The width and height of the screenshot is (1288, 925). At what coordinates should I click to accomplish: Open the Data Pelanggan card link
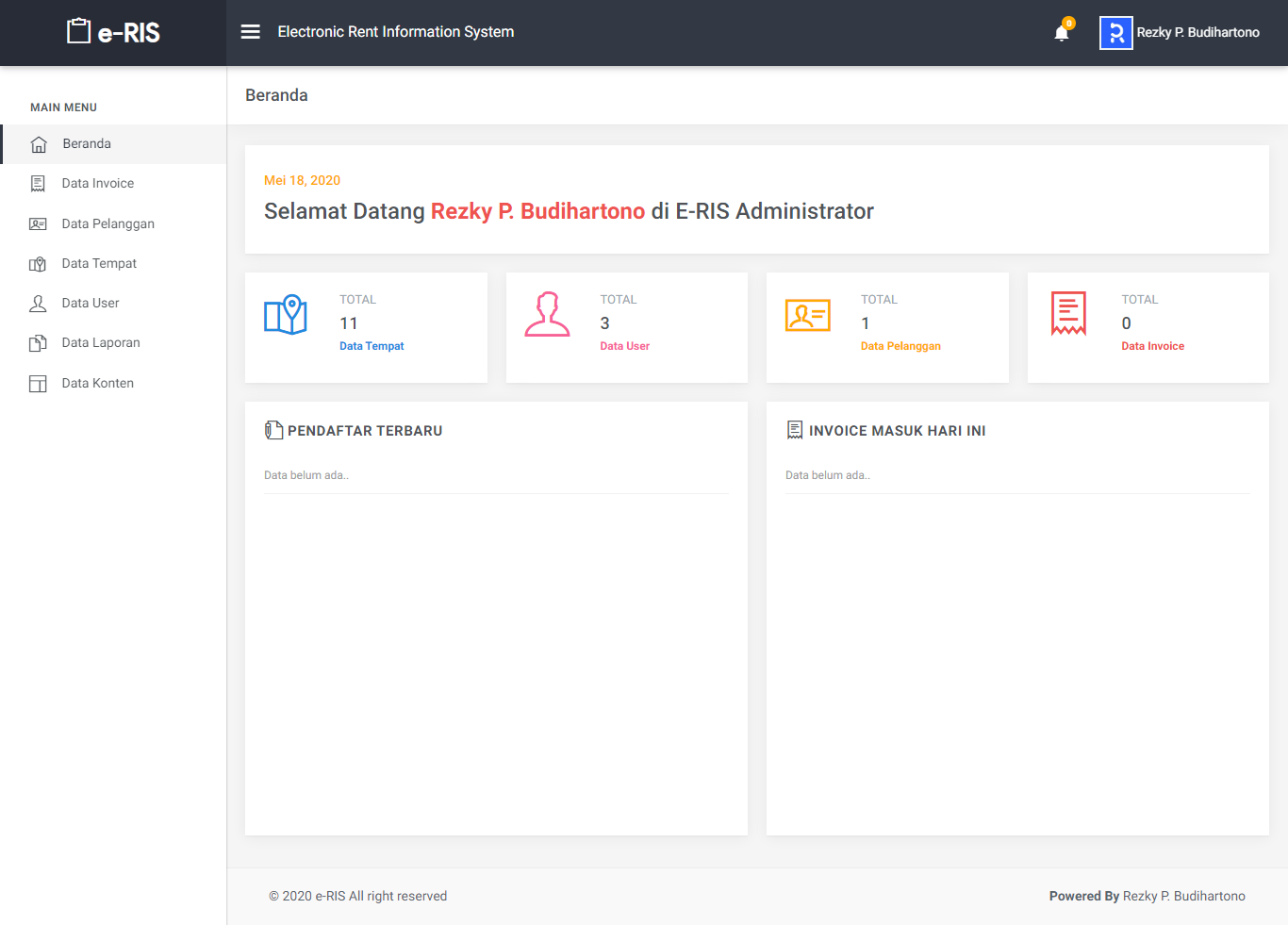(x=900, y=347)
